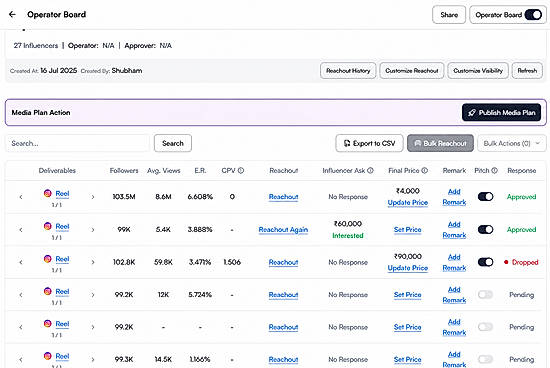
Task: Click the Deliverables column header
Action: [x=57, y=170]
